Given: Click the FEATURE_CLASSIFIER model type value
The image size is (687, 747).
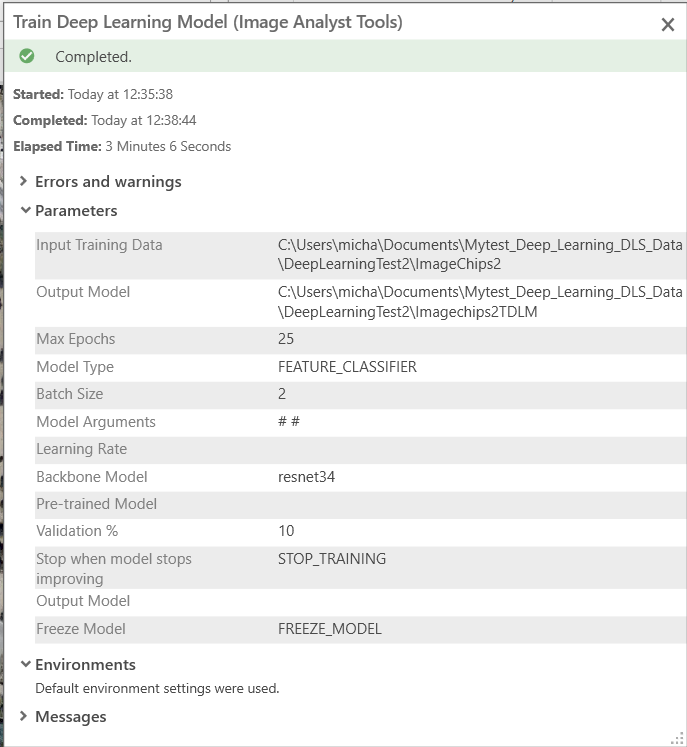Looking at the screenshot, I should 347,367.
